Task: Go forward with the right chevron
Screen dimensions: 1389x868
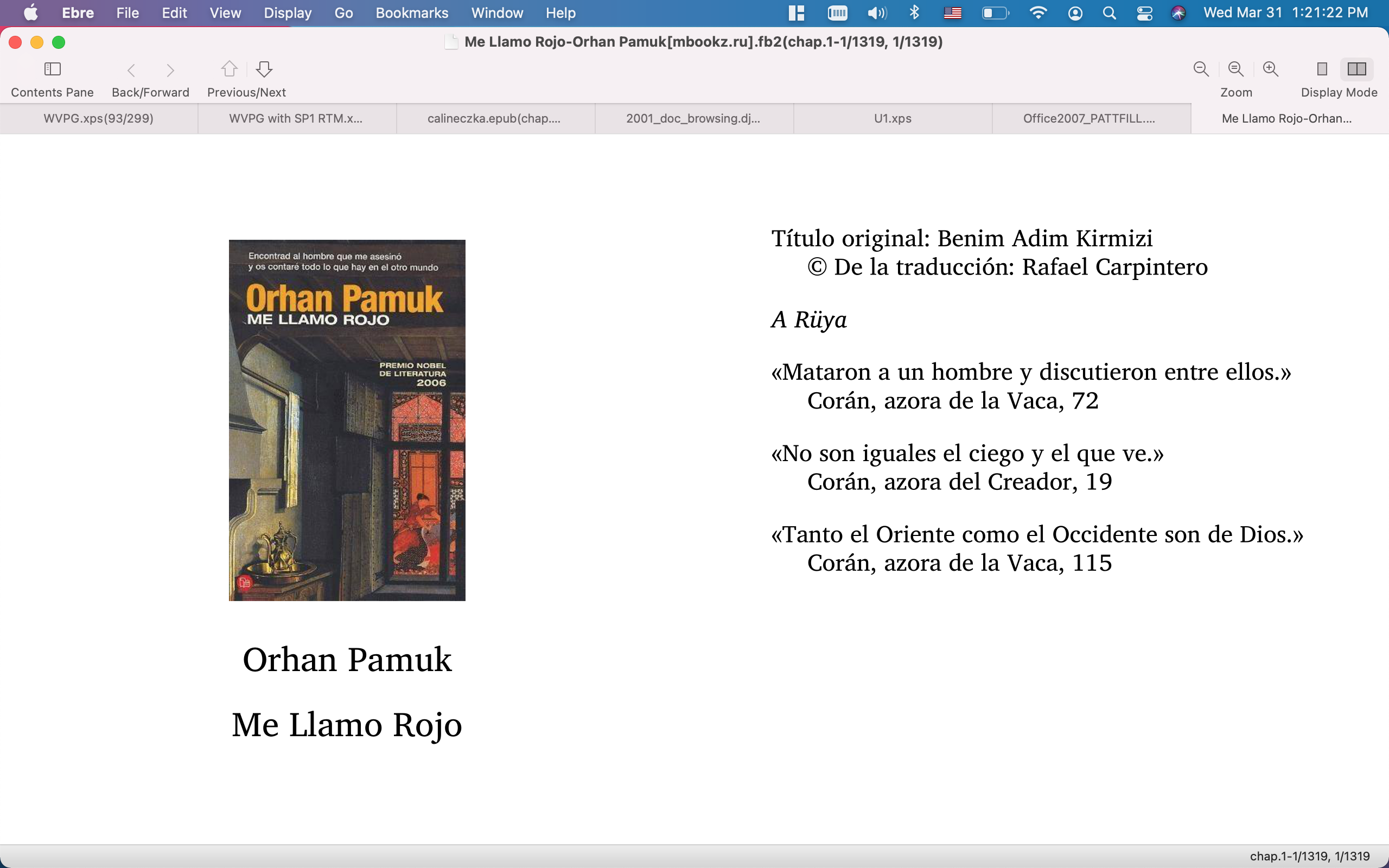Action: (170, 71)
